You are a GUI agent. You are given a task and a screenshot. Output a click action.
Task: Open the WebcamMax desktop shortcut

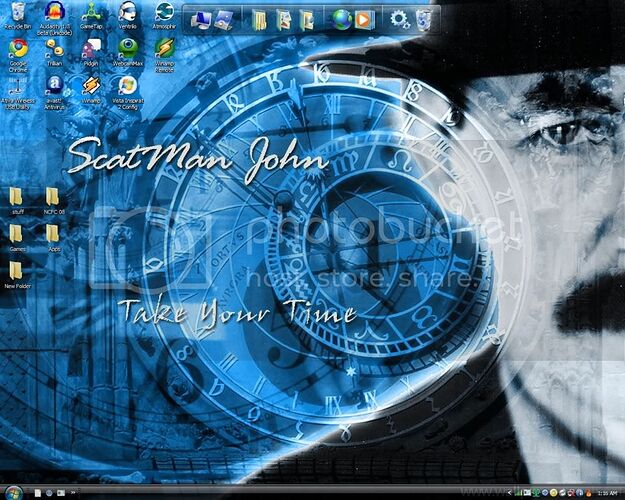(x=128, y=49)
